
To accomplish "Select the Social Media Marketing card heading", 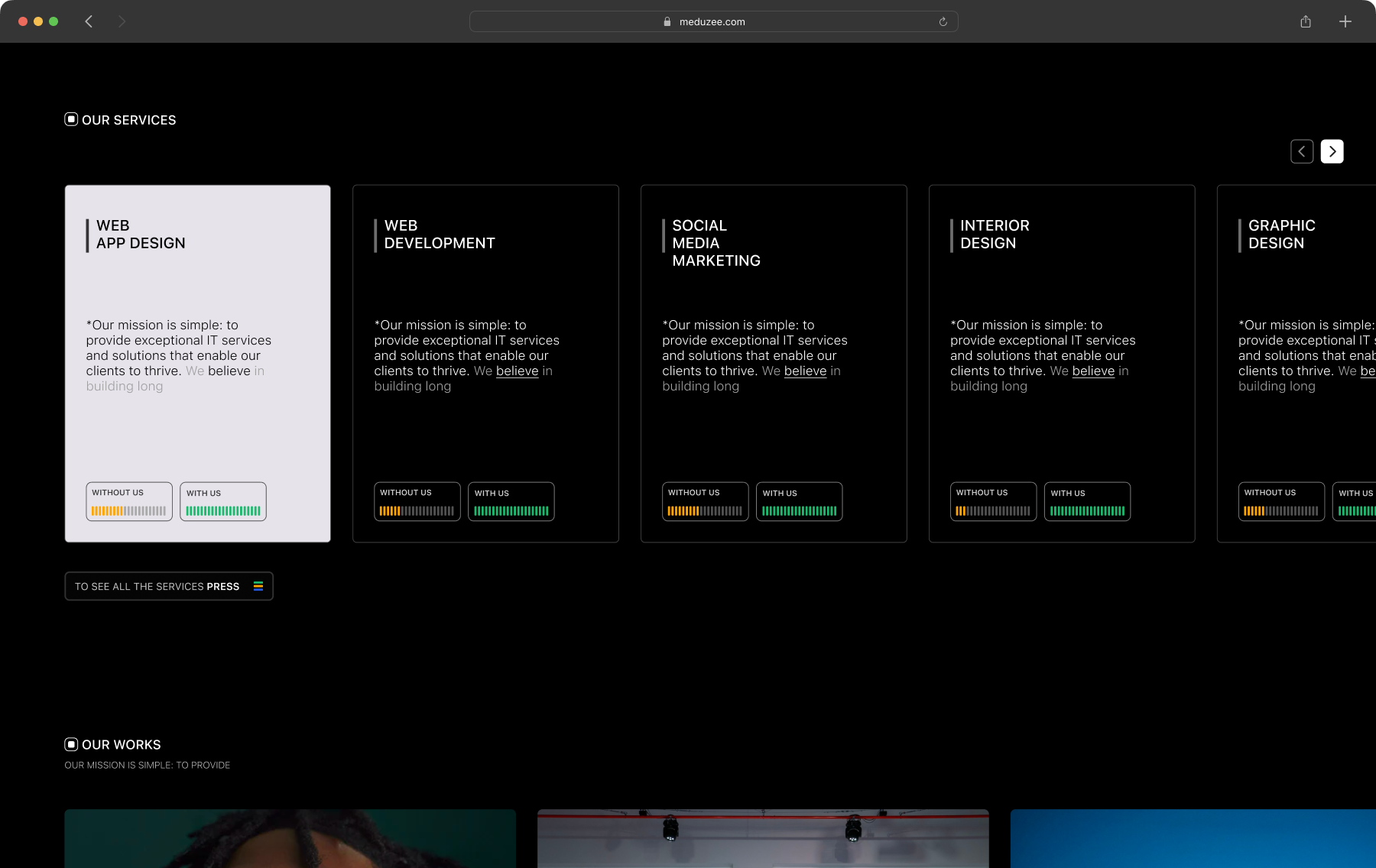I will 716,243.
